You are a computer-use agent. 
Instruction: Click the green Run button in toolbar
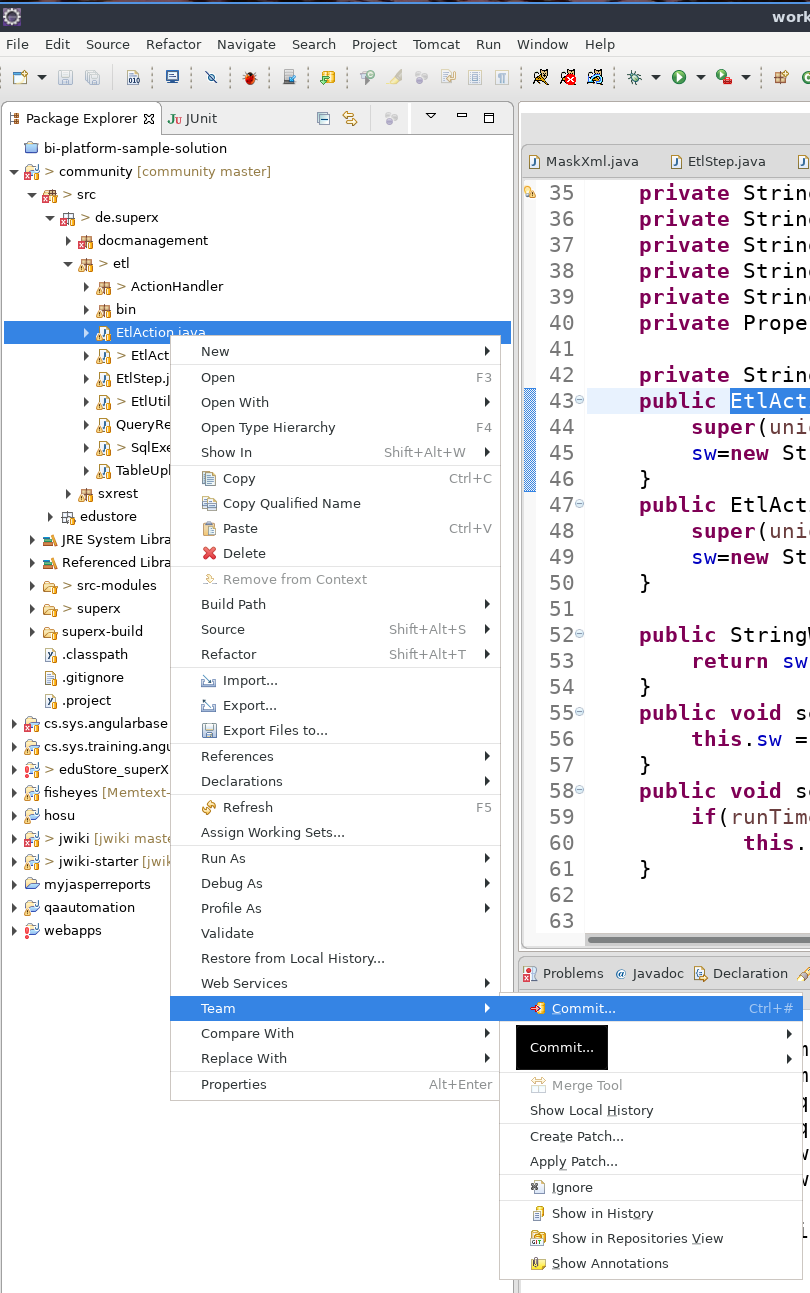pyautogui.click(x=679, y=77)
